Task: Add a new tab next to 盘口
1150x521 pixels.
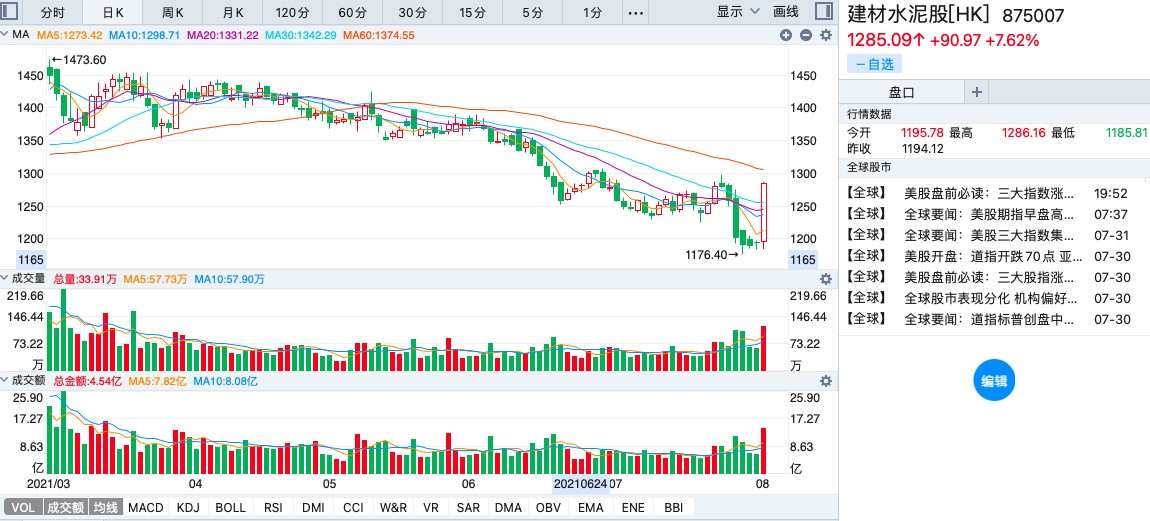Action: pos(977,92)
